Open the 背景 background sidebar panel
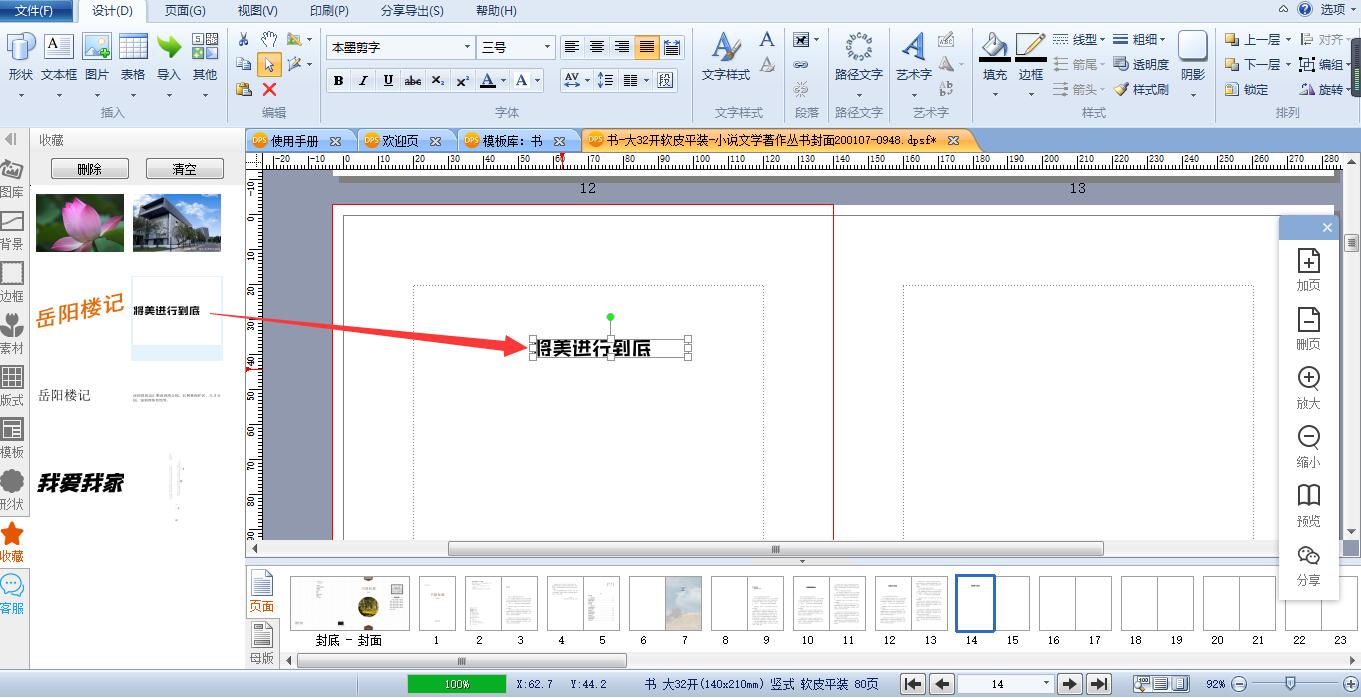The height and width of the screenshot is (698, 1361). (x=12, y=230)
